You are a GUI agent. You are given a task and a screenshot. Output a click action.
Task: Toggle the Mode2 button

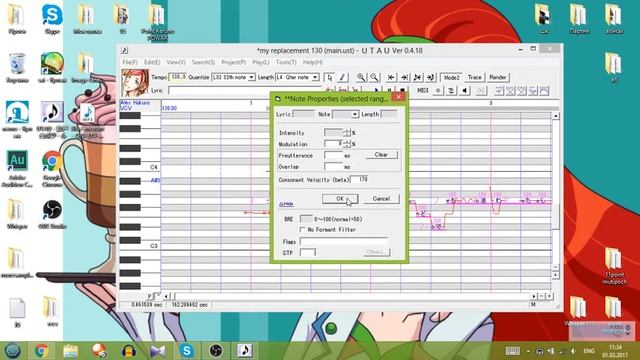pos(451,77)
